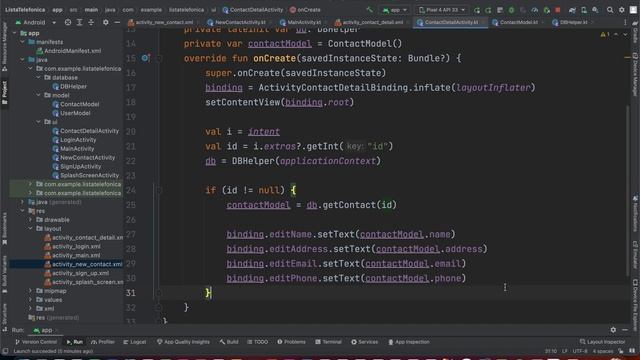Collapse the database package

point(39,78)
